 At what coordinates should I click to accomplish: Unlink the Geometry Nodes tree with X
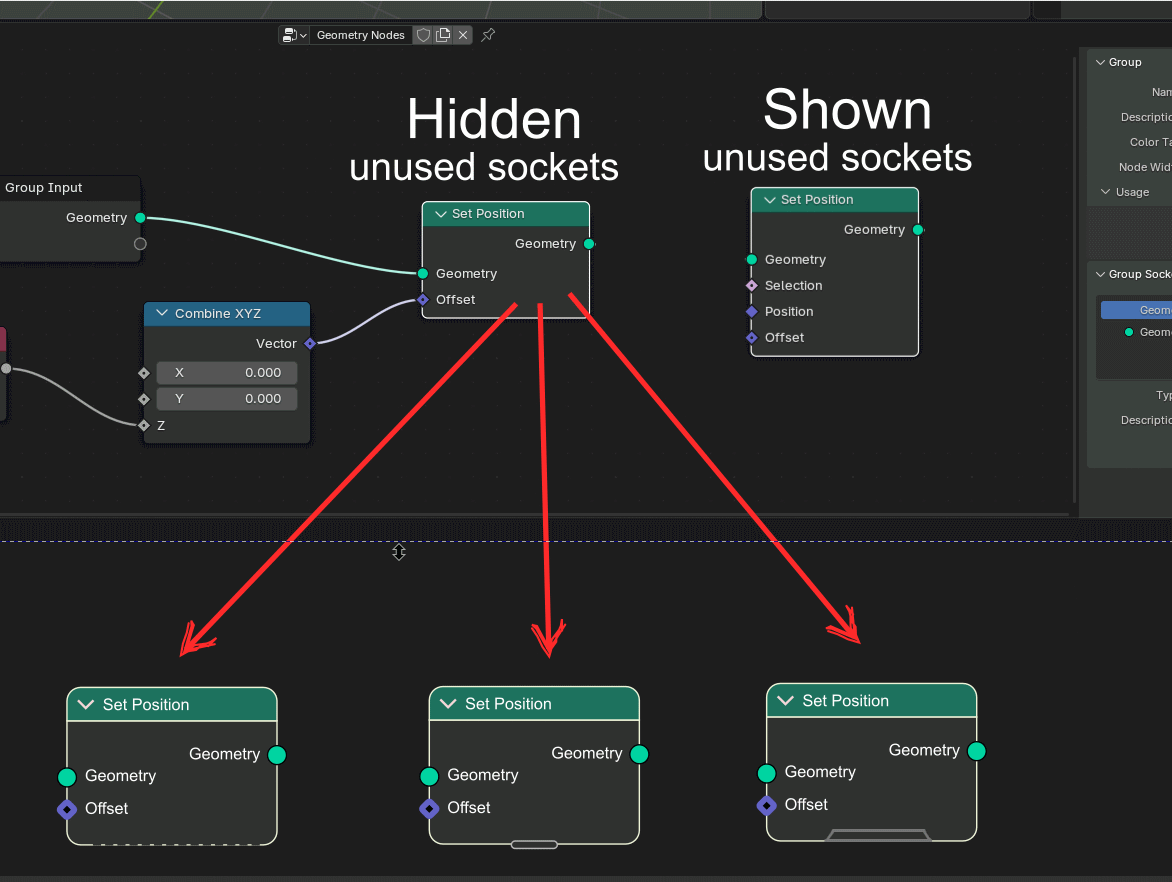(463, 35)
